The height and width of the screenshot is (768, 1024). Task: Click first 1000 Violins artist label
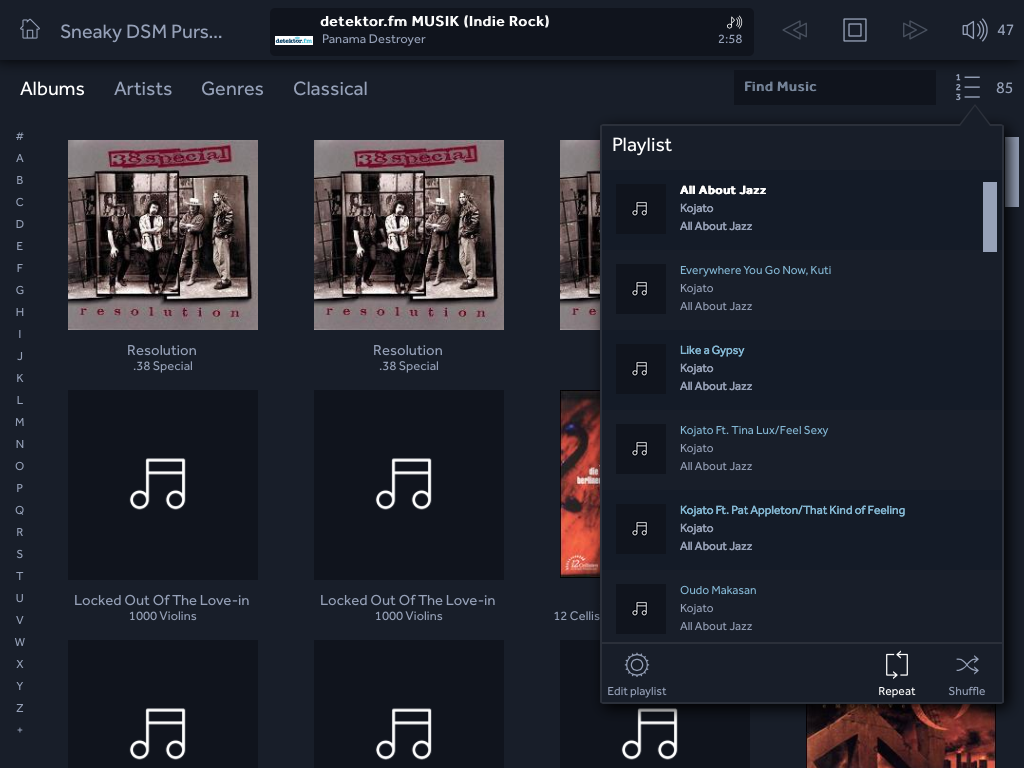163,616
